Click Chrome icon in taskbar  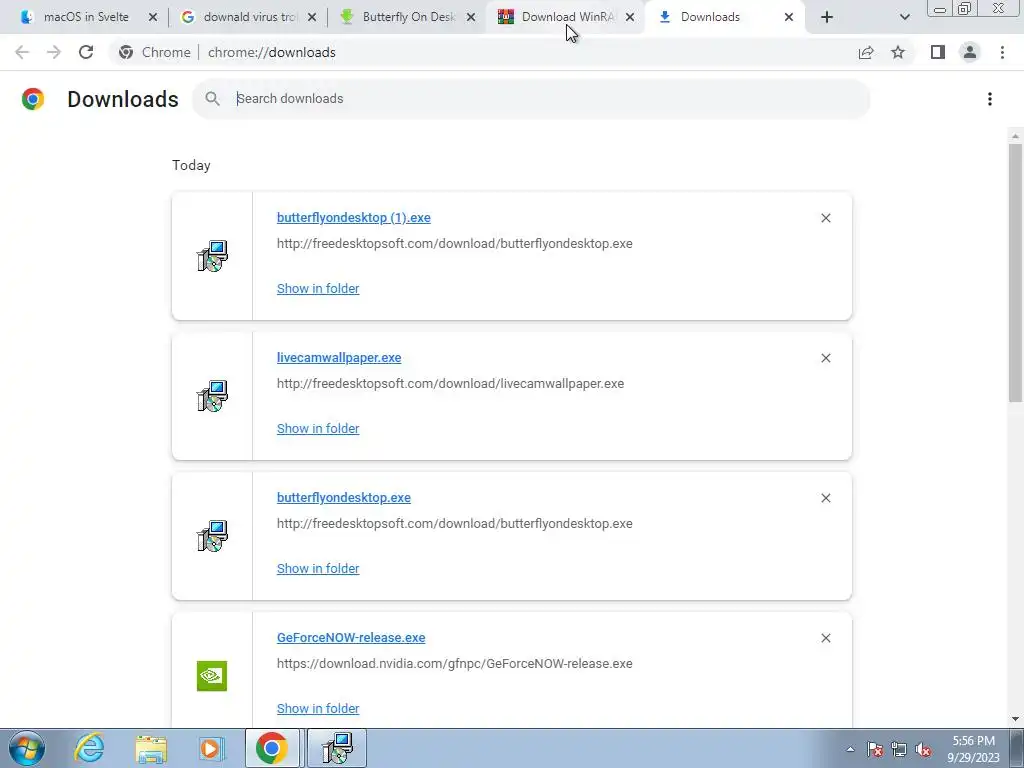click(x=272, y=748)
